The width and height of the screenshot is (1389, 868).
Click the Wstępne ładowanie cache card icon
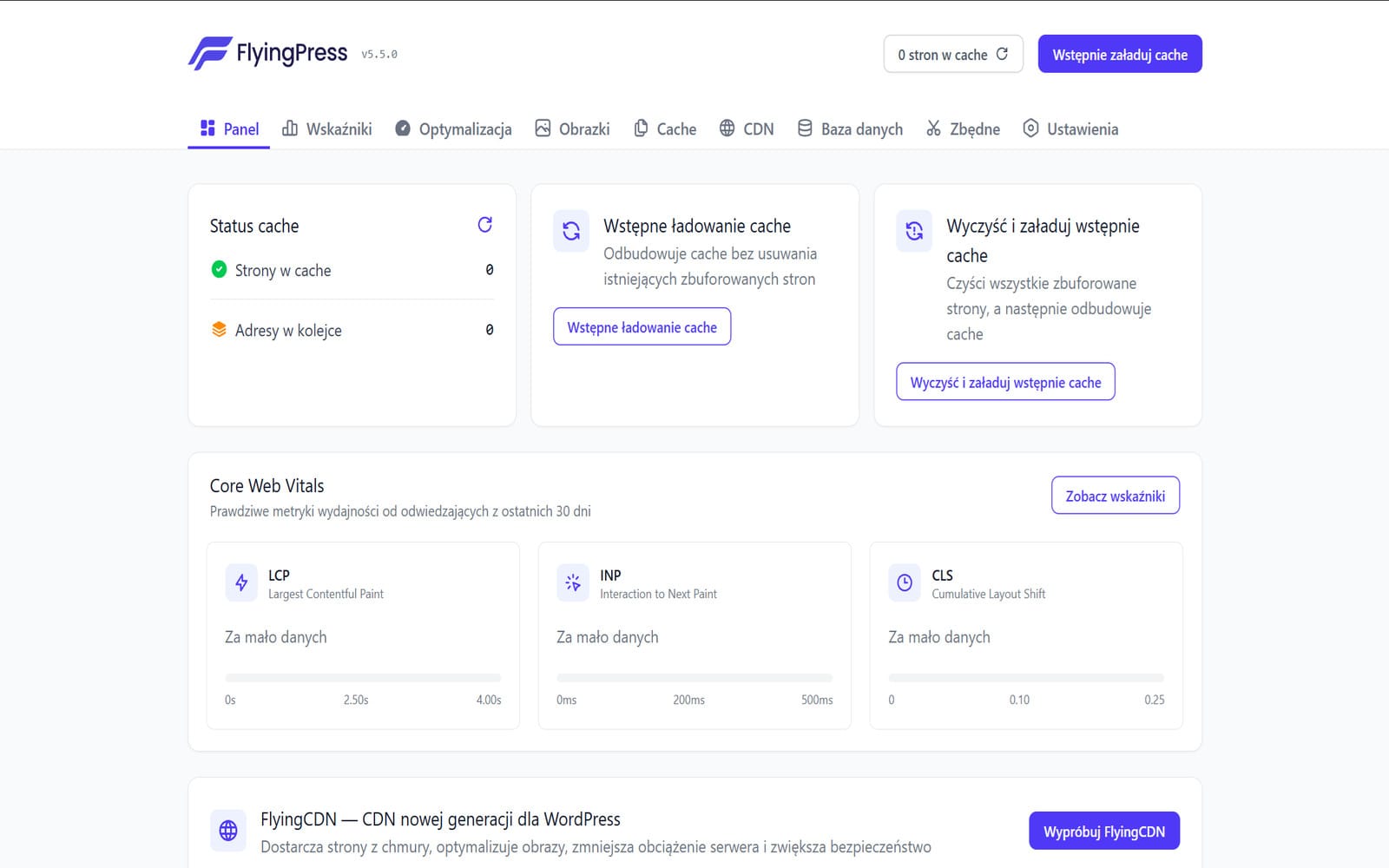(x=571, y=231)
